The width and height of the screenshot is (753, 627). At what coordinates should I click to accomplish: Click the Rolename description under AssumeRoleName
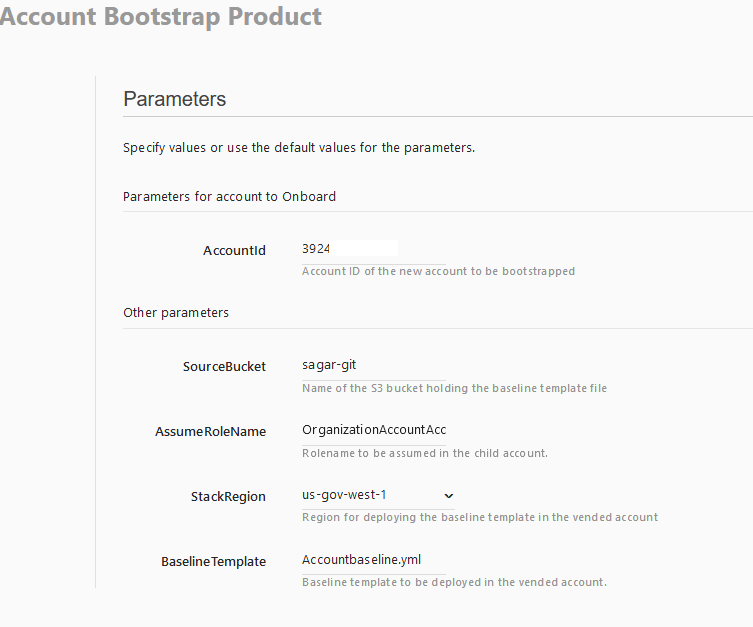pyautogui.click(x=425, y=453)
